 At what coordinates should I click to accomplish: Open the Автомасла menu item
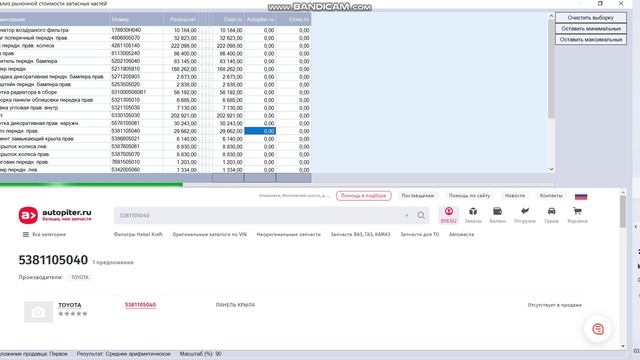(461, 234)
